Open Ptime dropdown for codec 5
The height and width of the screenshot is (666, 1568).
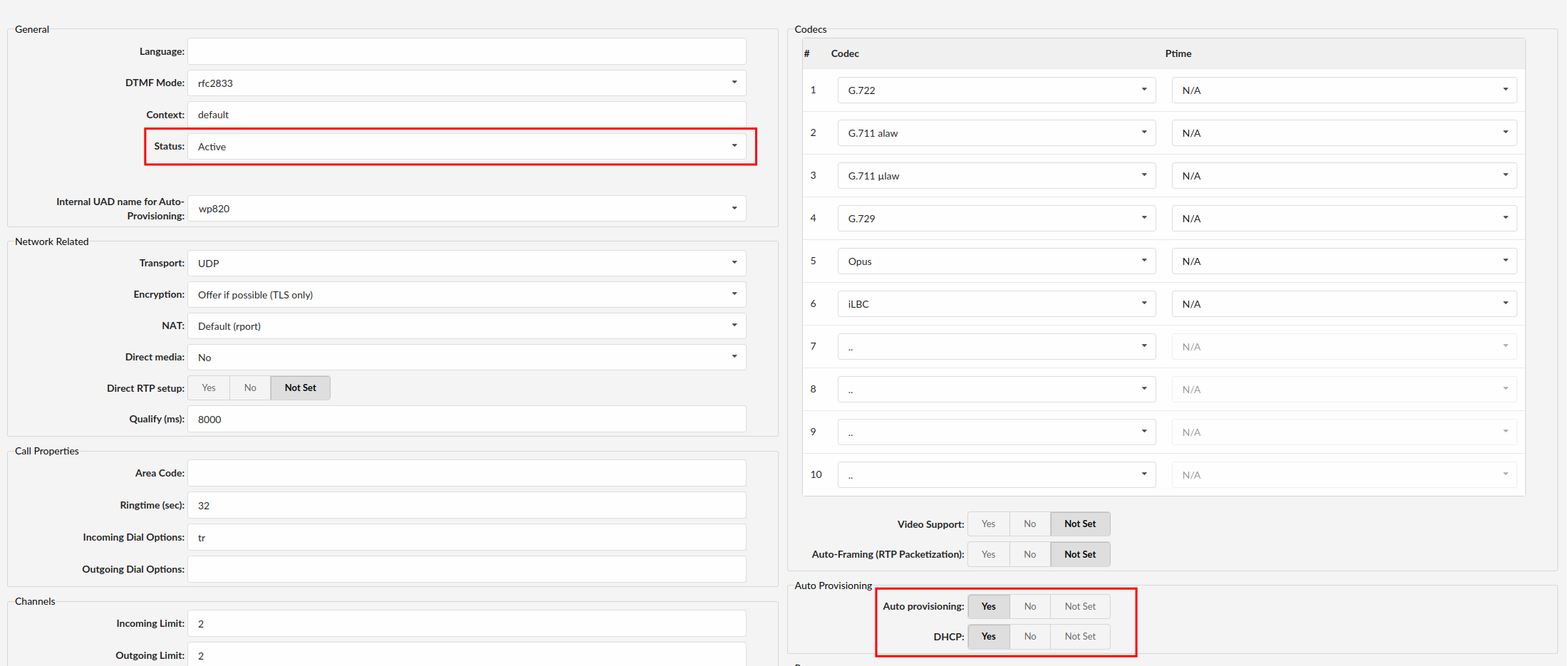click(1344, 261)
